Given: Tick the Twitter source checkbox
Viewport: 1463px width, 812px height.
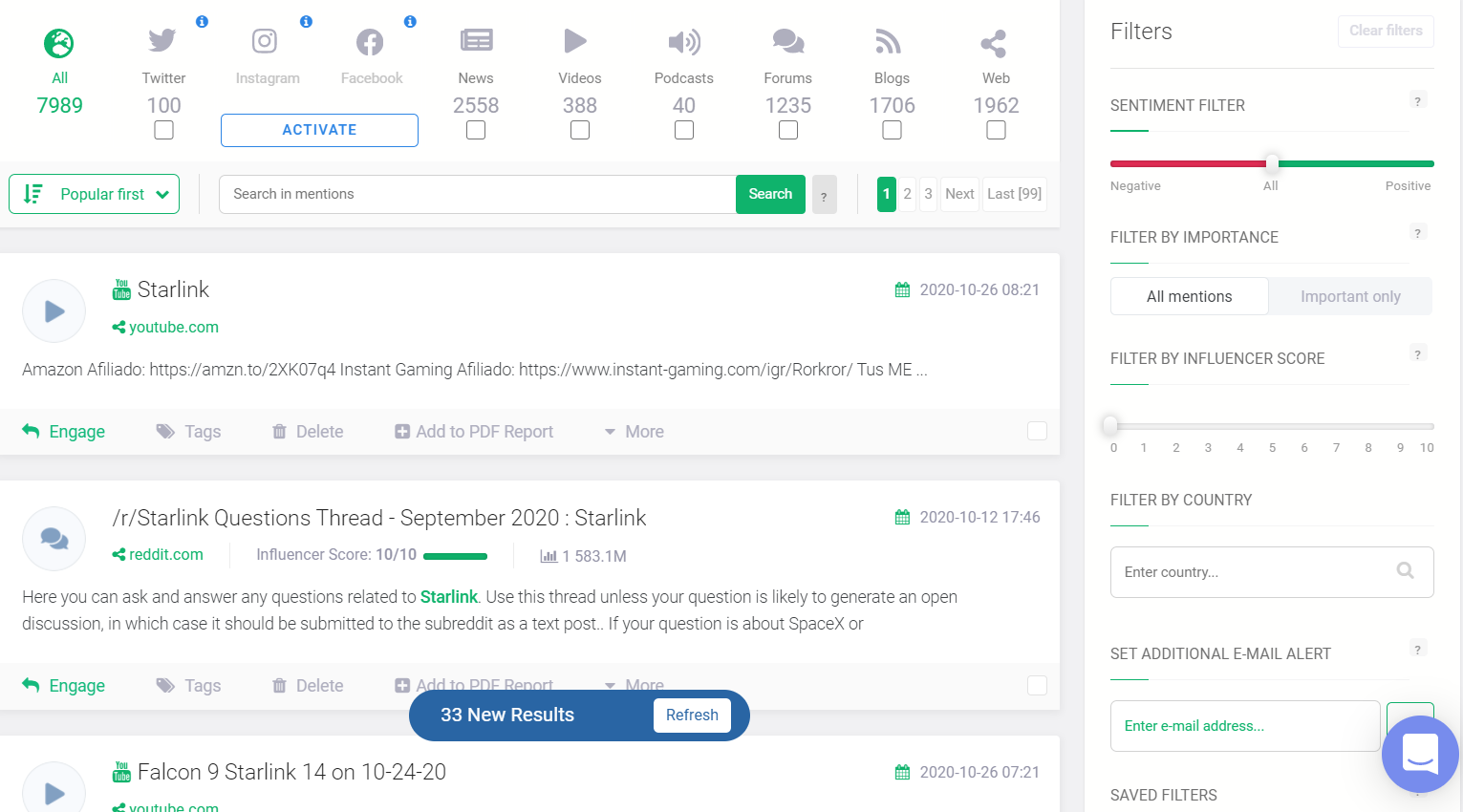Looking at the screenshot, I should click(163, 130).
